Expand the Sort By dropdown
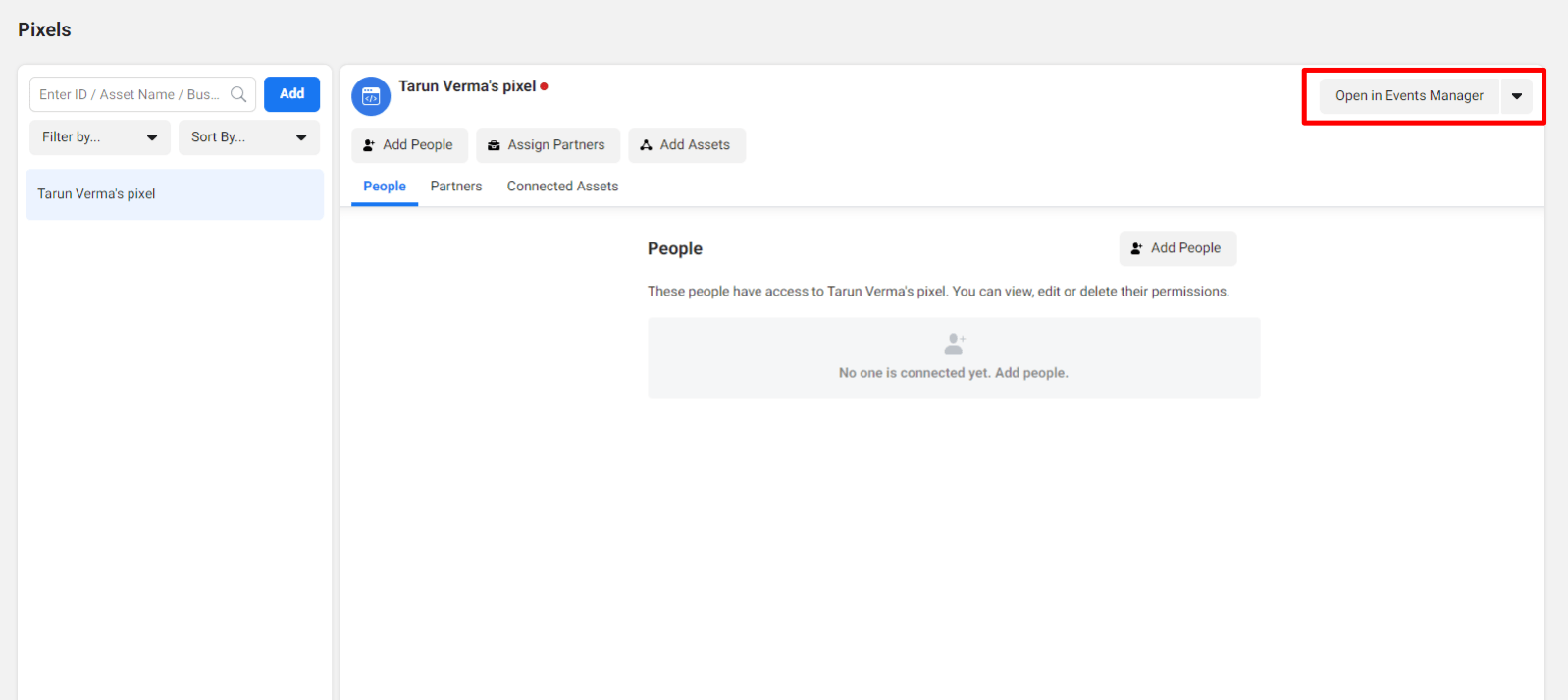This screenshot has height=700, width=1568. tap(248, 137)
